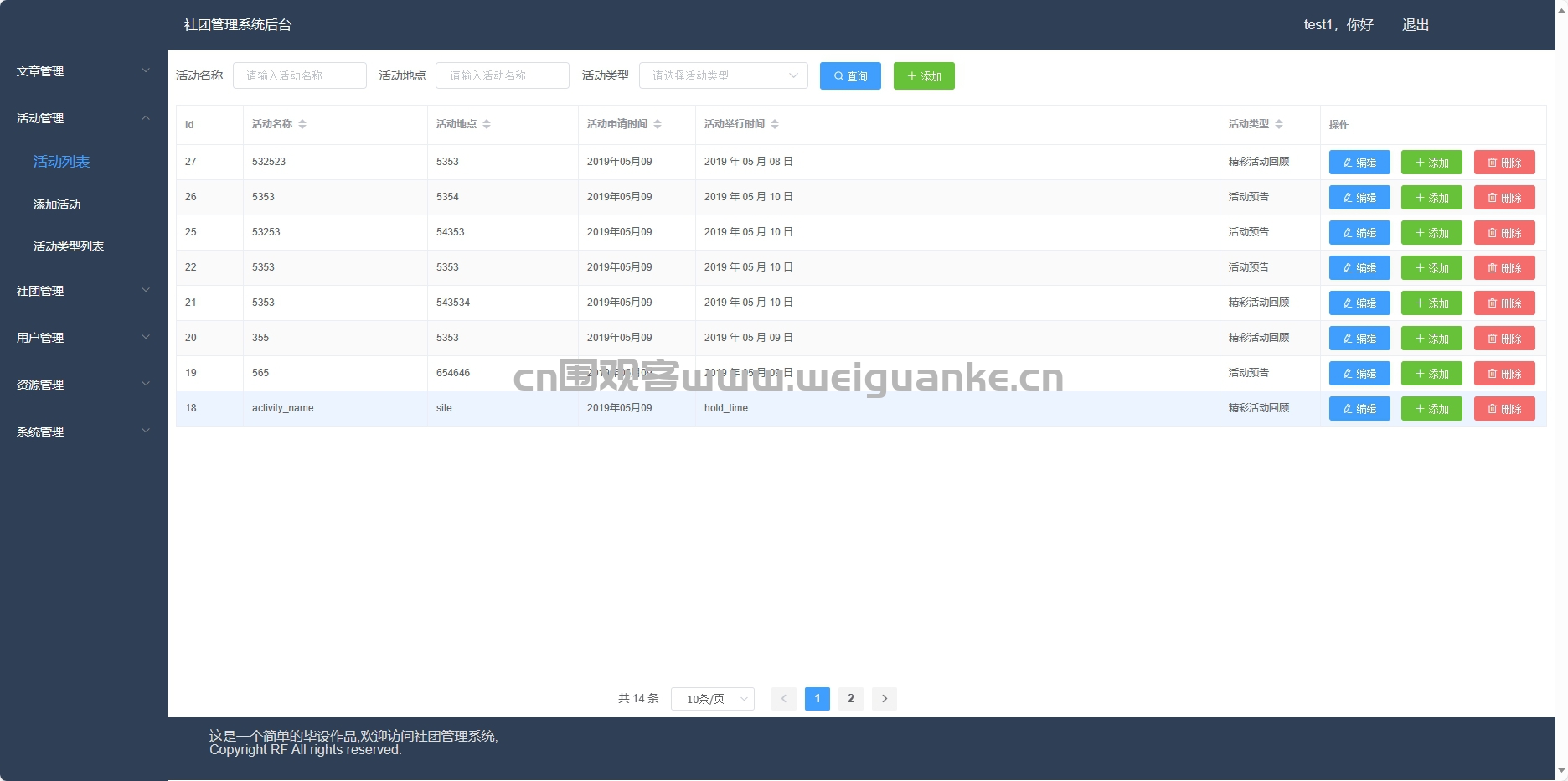Sort by 活动申请时间 column arrows
1568x781 pixels.
[658, 124]
